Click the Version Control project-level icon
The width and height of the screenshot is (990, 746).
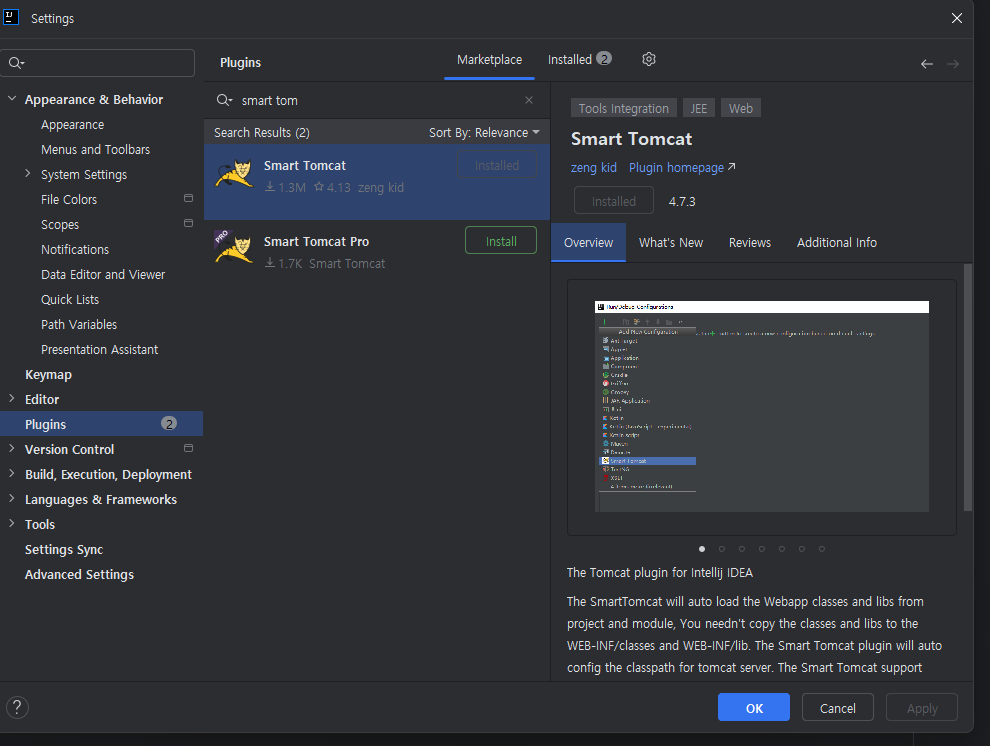click(x=188, y=448)
